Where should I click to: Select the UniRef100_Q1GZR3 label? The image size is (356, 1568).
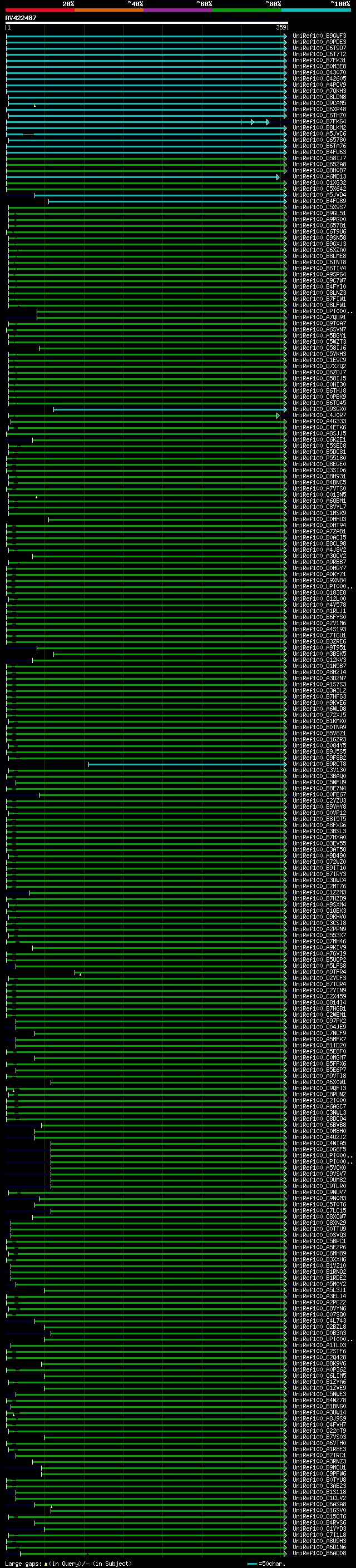pos(319,740)
